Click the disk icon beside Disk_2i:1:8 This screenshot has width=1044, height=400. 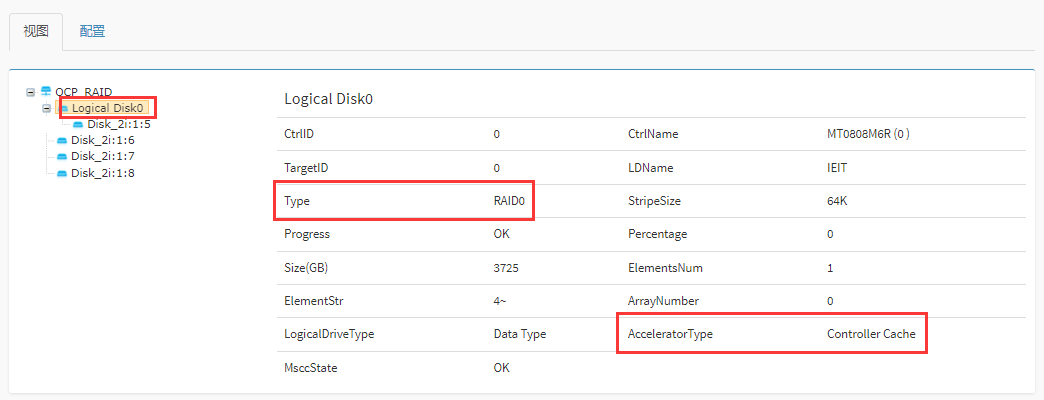tap(62, 173)
